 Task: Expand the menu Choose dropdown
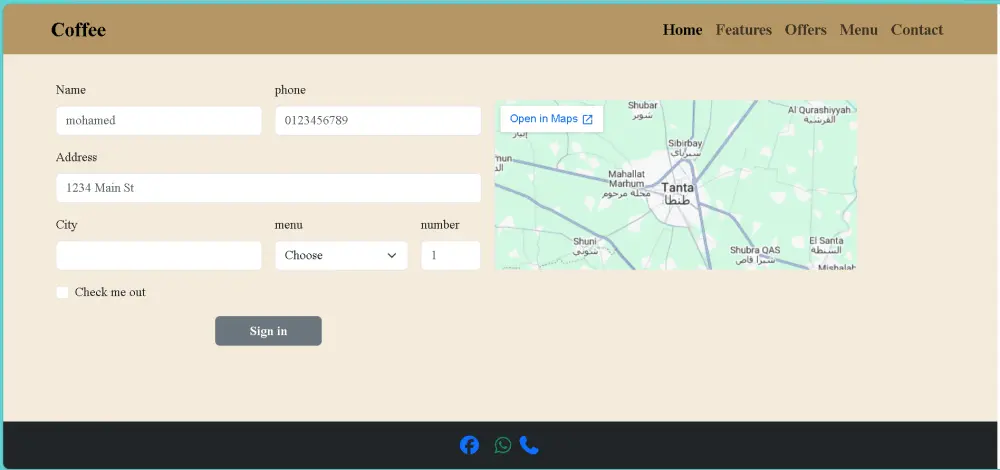(x=341, y=255)
